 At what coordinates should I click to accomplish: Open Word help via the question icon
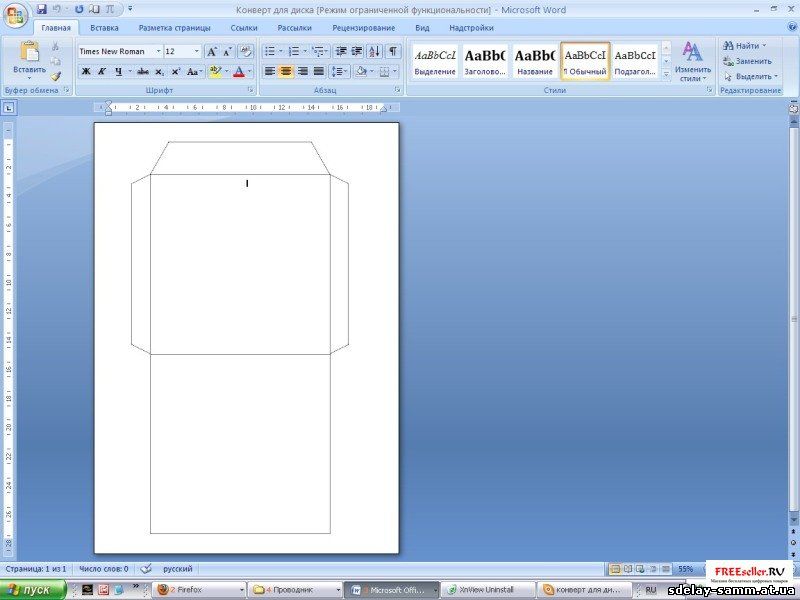(792, 28)
